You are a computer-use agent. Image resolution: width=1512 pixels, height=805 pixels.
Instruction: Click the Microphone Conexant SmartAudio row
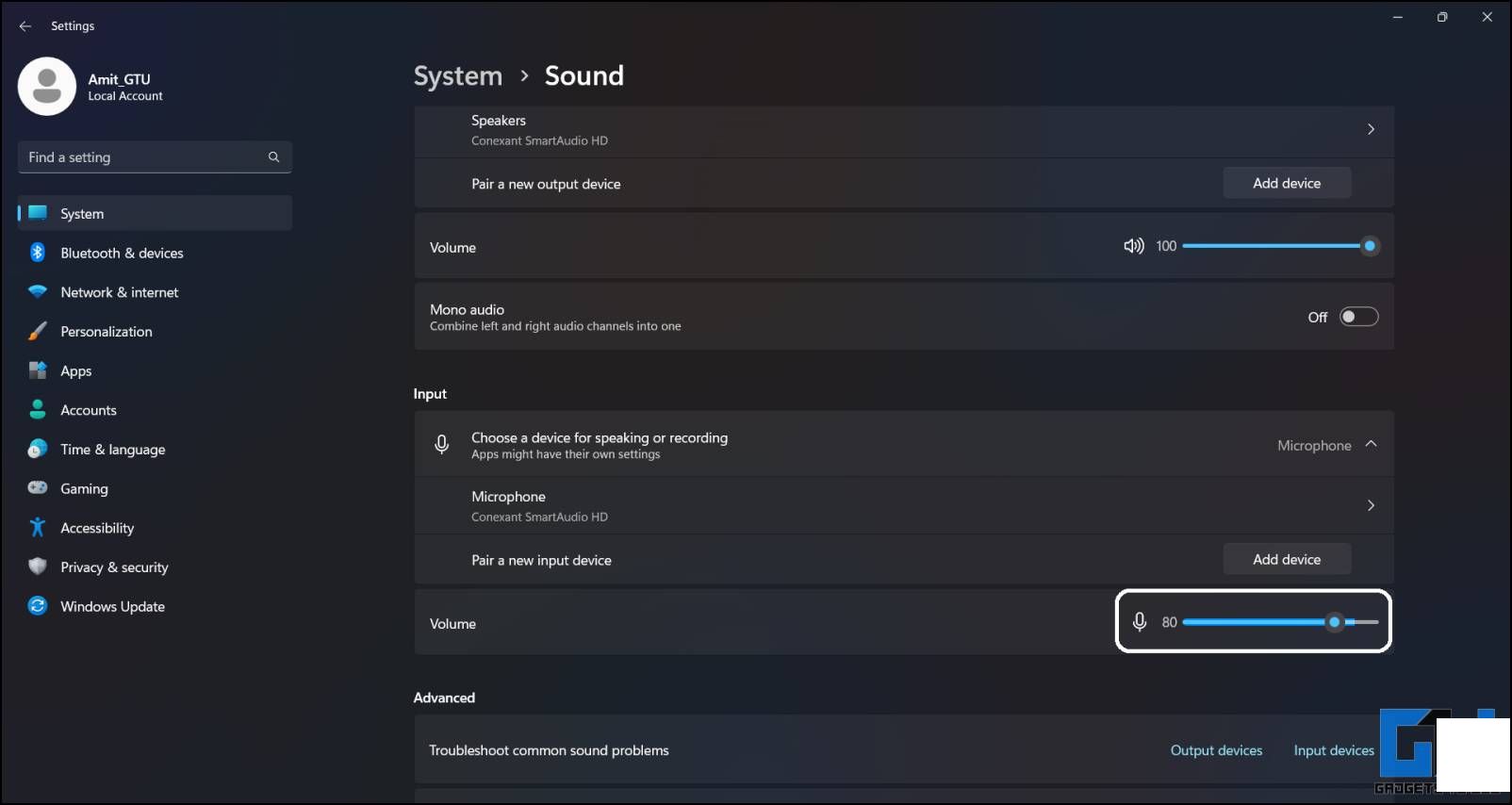(904, 506)
